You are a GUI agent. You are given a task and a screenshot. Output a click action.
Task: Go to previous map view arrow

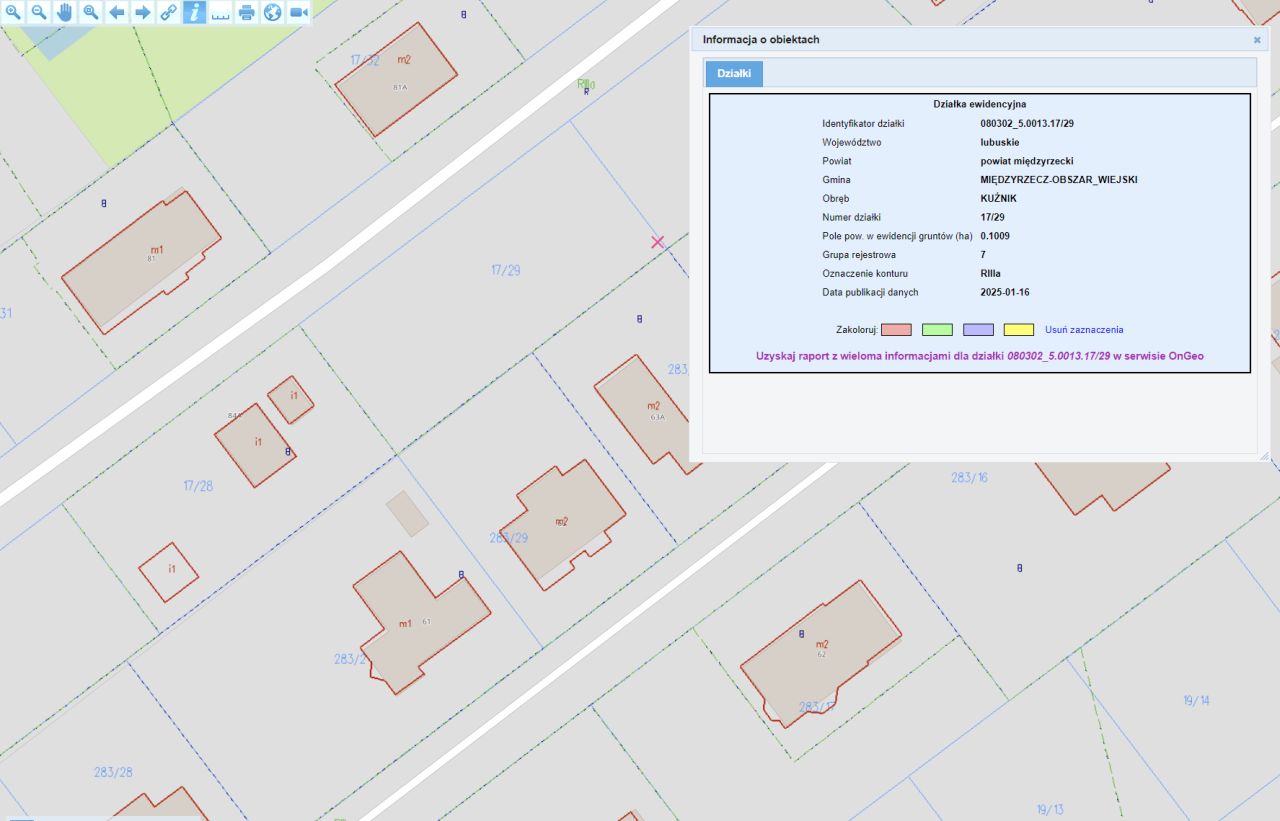(117, 12)
